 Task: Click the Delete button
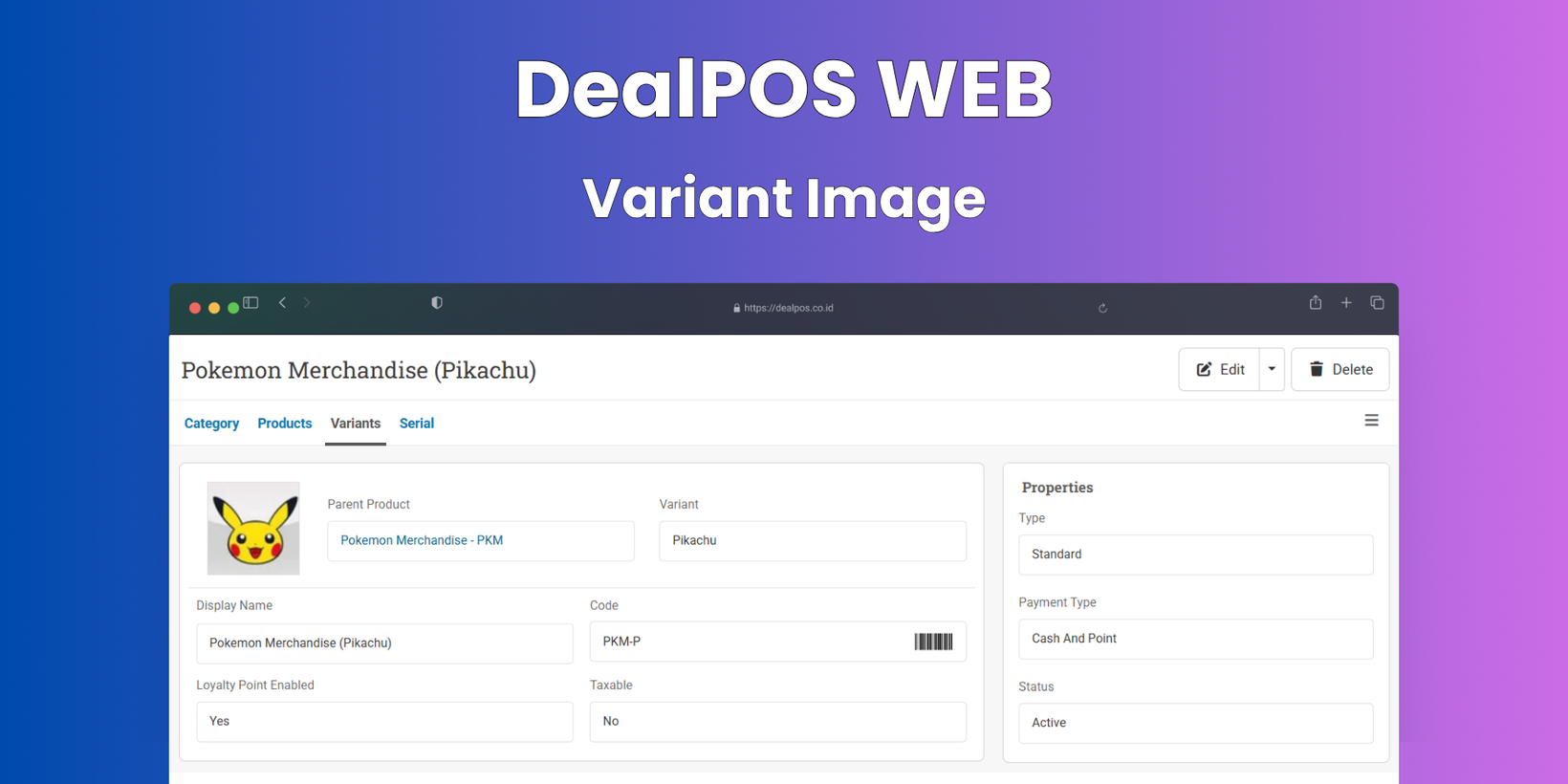click(x=1339, y=370)
